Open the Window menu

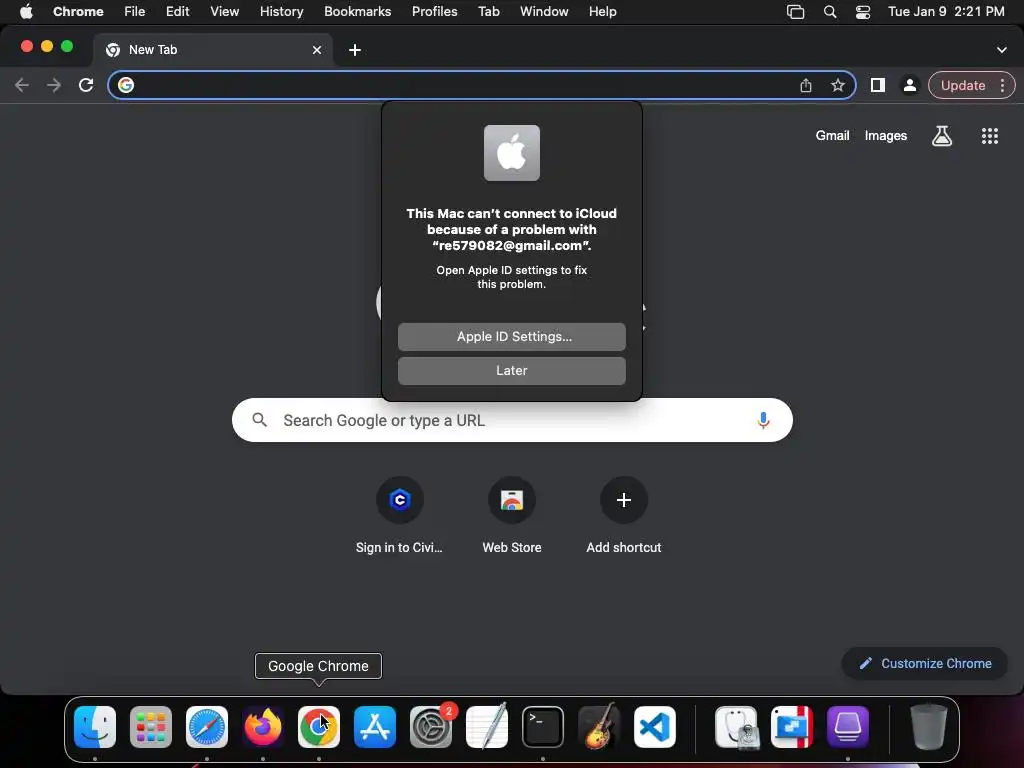point(544,12)
